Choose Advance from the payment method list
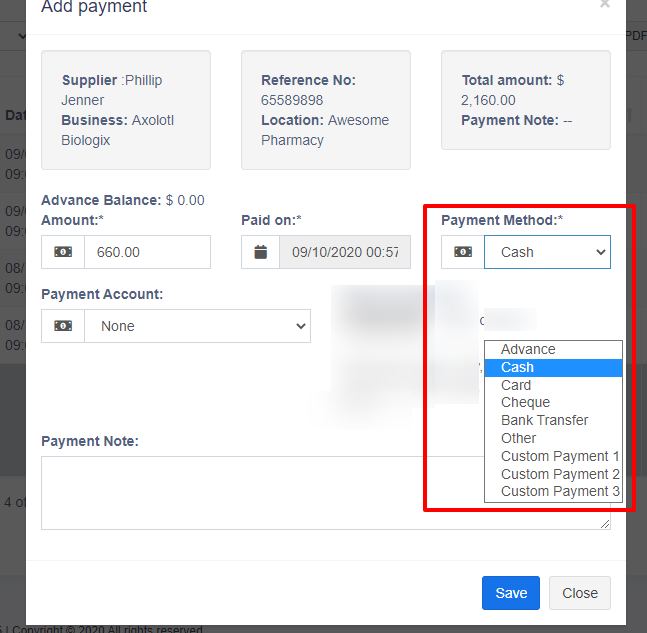Viewport: 647px width, 633px height. pos(528,349)
